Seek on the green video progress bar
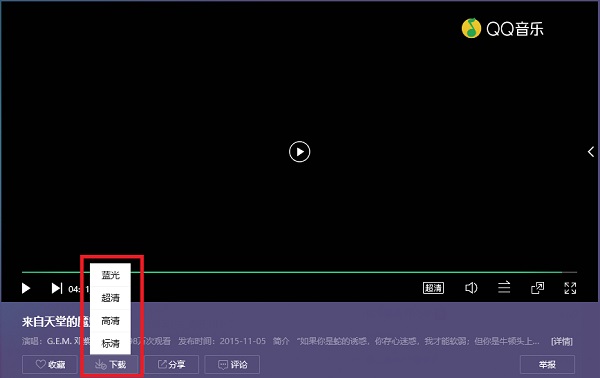Viewport: 600px width, 378px height. click(x=299, y=272)
